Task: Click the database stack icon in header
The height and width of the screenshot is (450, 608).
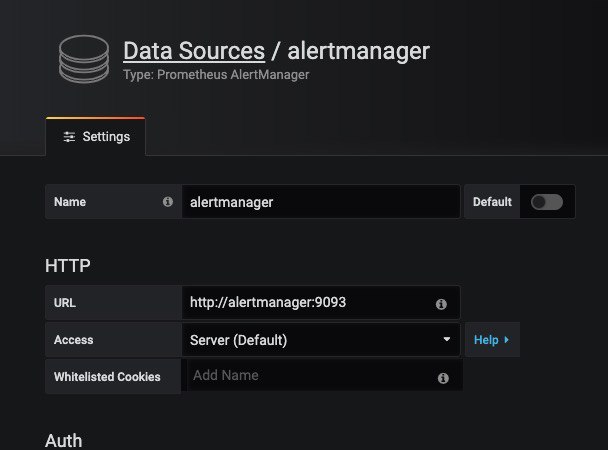Action: [x=84, y=59]
